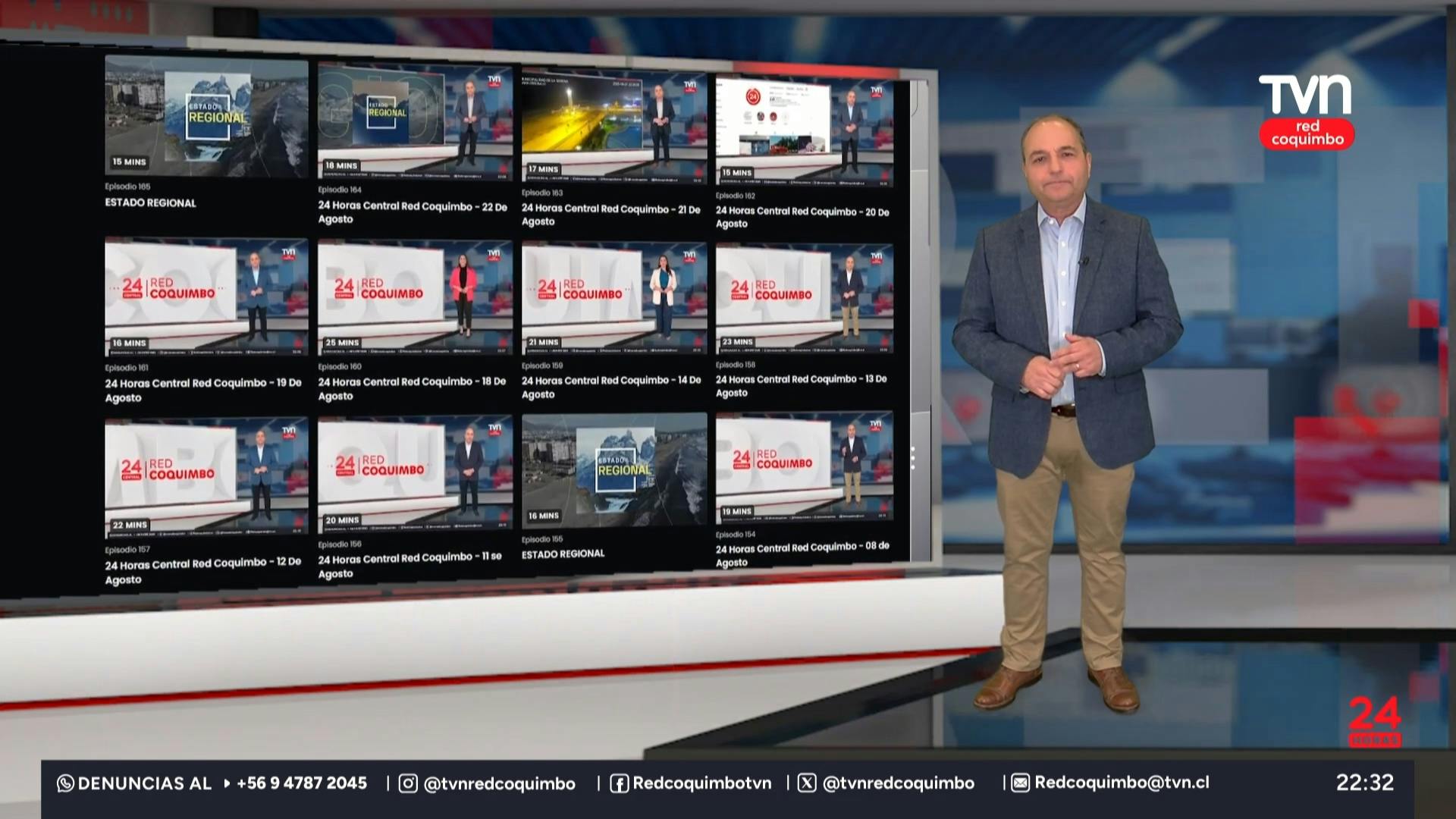Click the 'Episodio 155' label
Viewport: 1456px width, 819px height.
(x=542, y=540)
